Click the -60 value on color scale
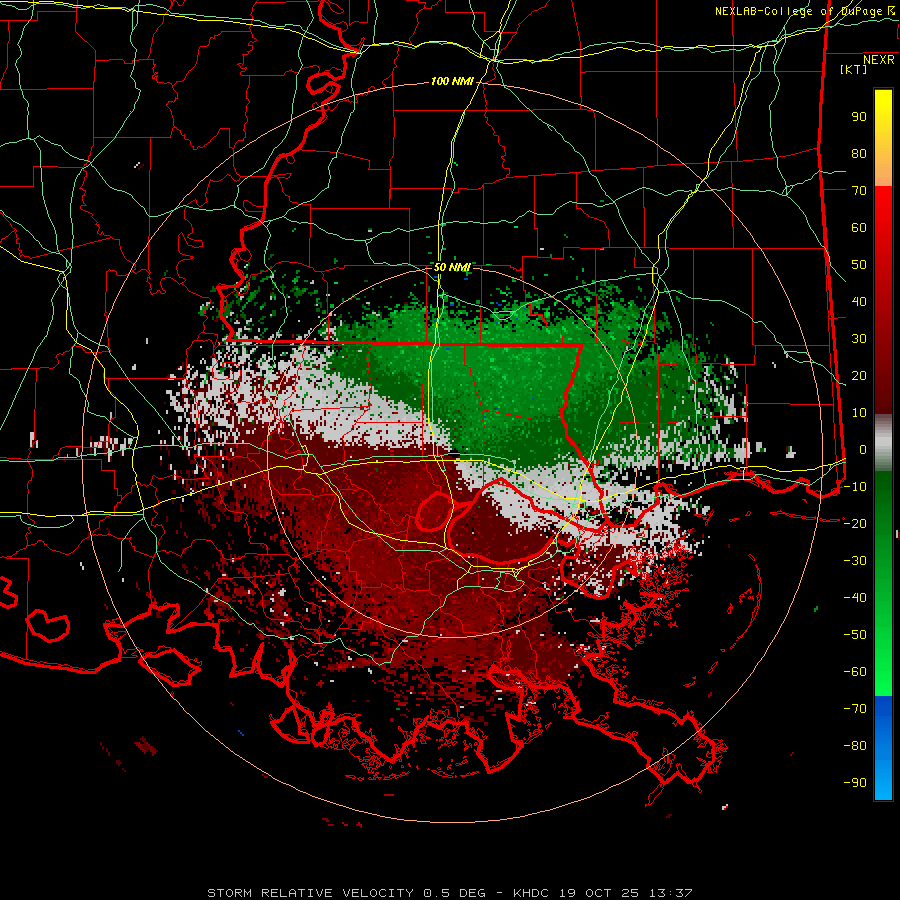The height and width of the screenshot is (900, 900). click(x=855, y=672)
